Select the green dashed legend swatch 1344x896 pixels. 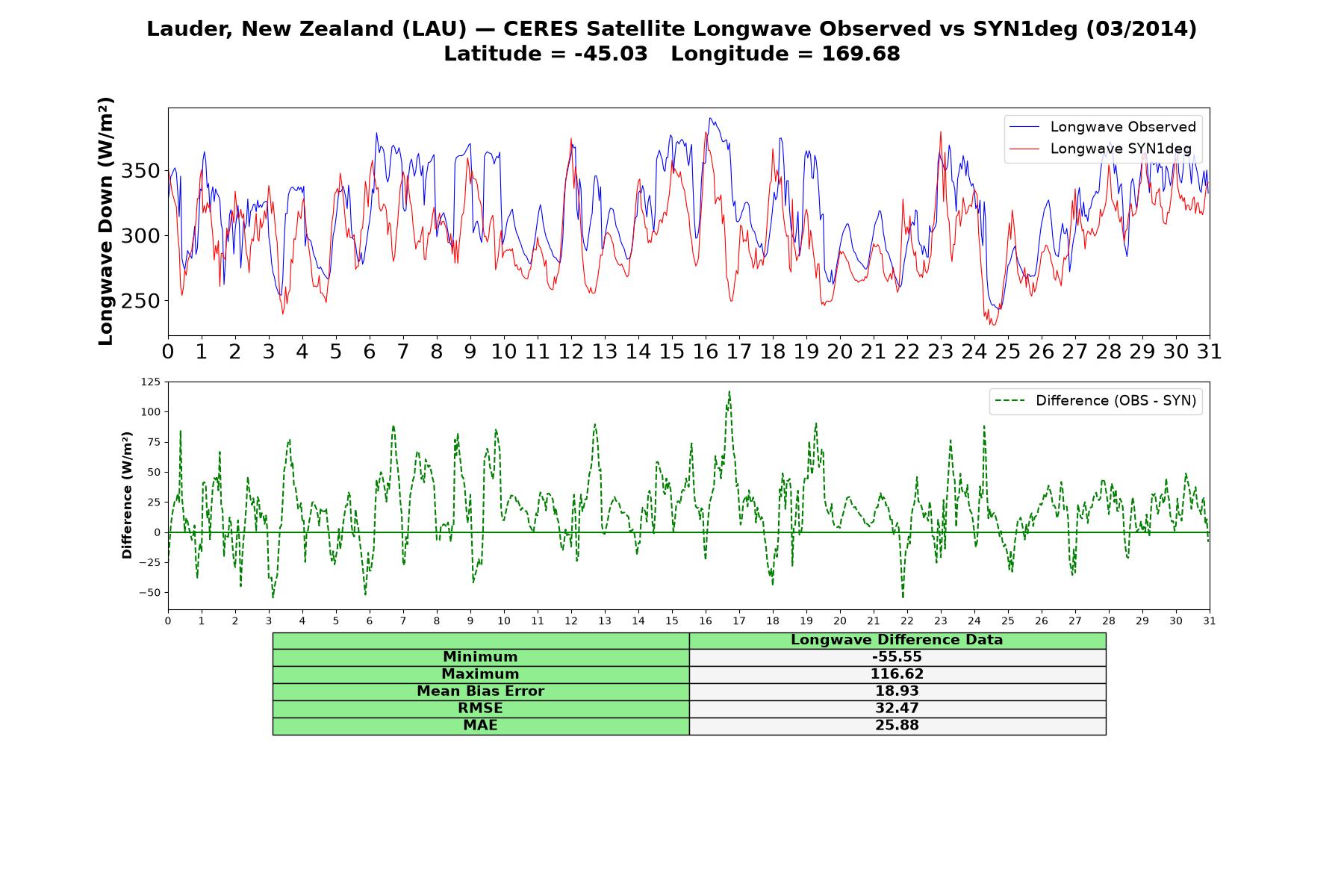1009,401
